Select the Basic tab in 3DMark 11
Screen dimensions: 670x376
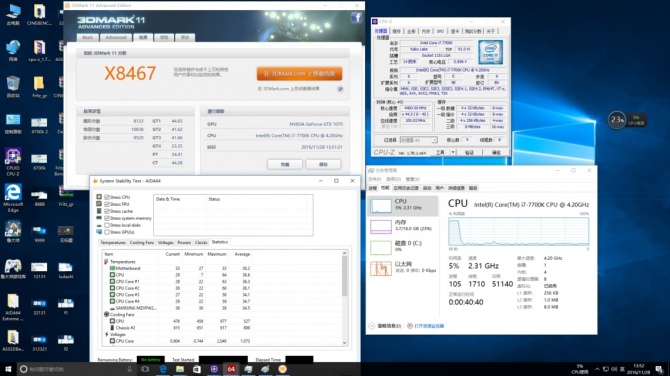pos(88,38)
